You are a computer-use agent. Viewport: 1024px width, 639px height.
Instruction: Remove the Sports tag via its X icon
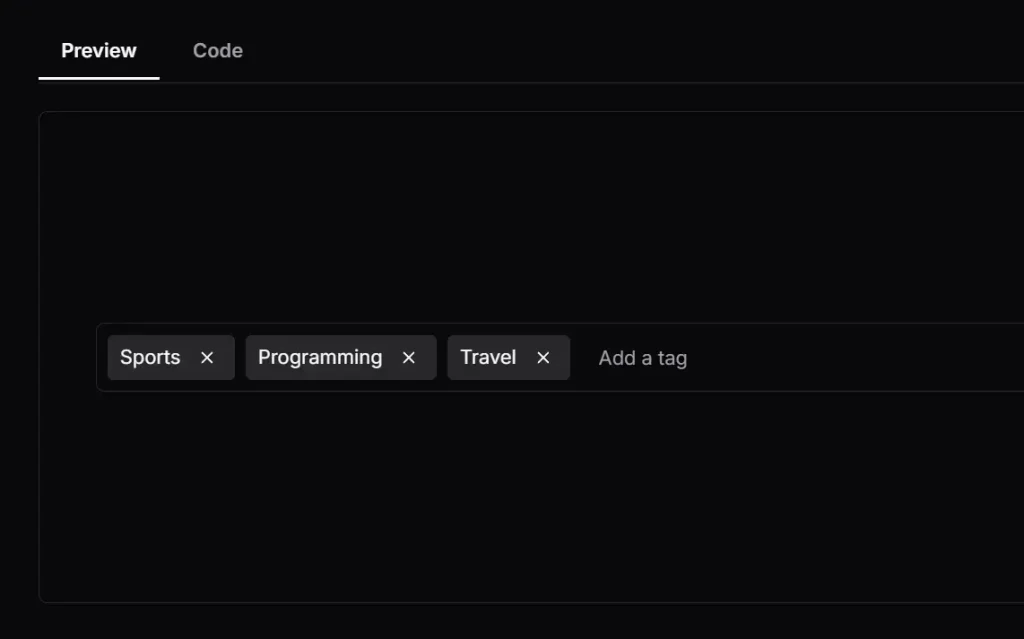pos(207,357)
